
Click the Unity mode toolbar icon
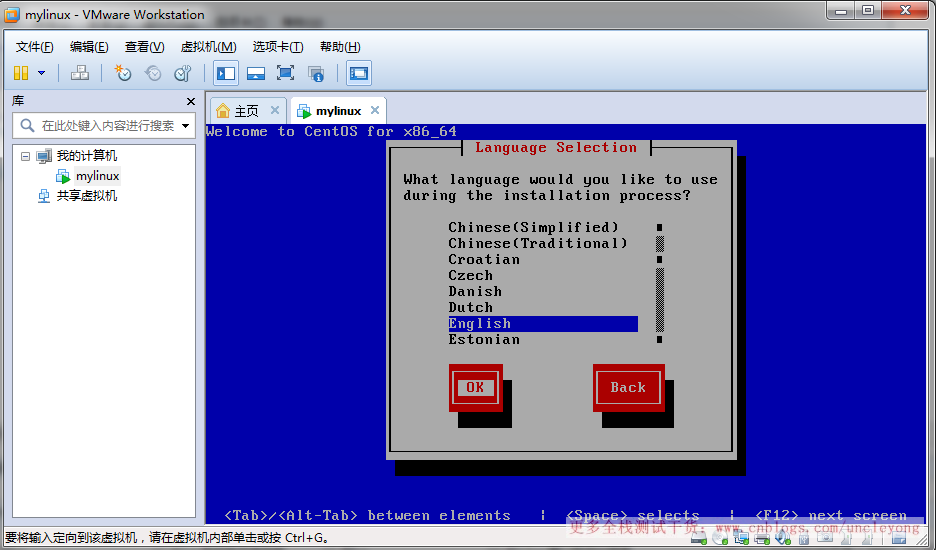point(316,73)
